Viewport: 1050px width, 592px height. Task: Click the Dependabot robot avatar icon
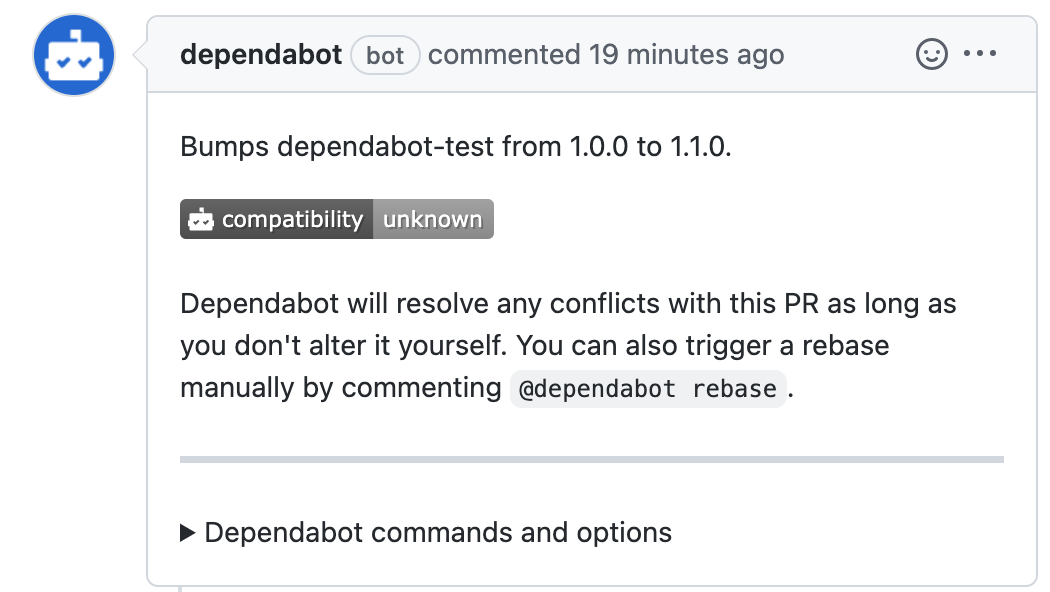pos(72,55)
